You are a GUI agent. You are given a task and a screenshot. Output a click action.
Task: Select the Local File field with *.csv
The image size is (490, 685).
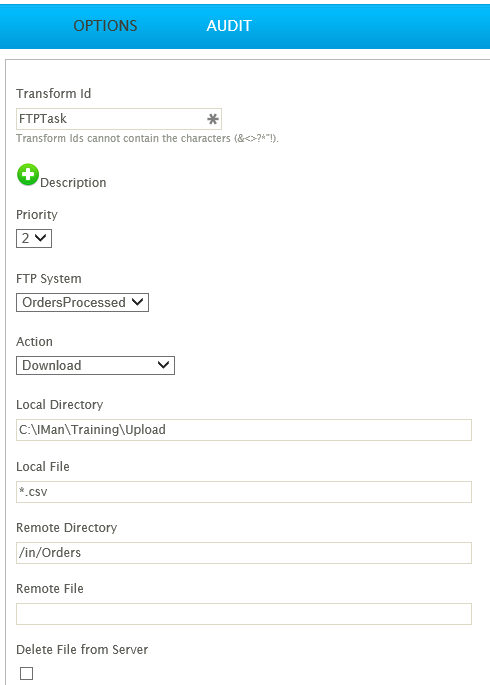click(244, 492)
